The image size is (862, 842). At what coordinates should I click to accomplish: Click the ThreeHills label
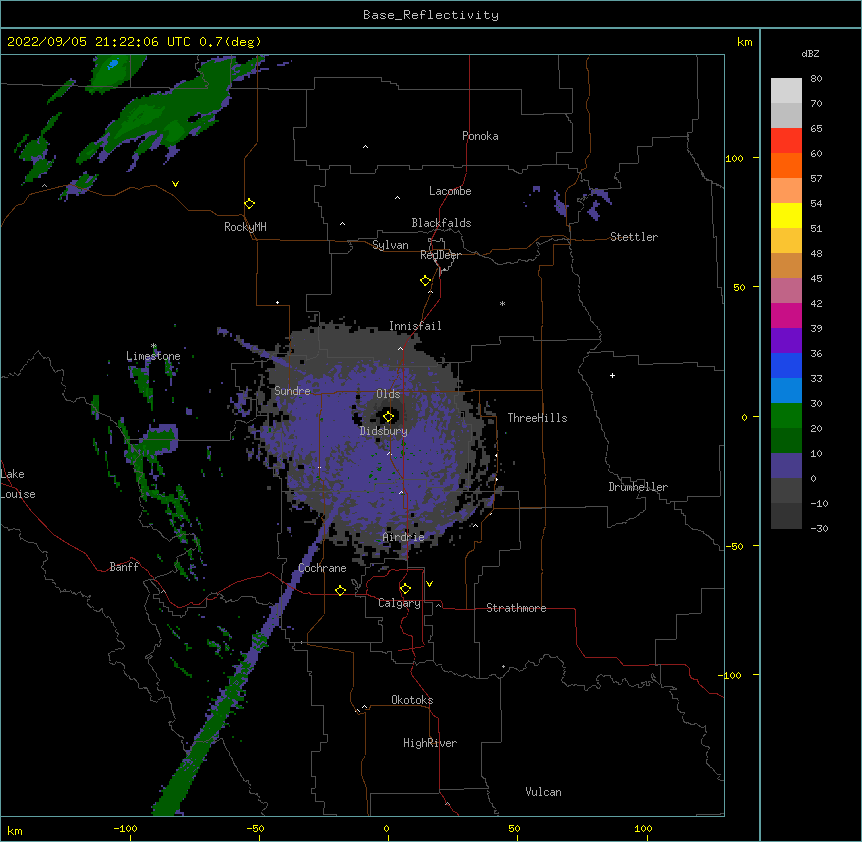coord(537,418)
